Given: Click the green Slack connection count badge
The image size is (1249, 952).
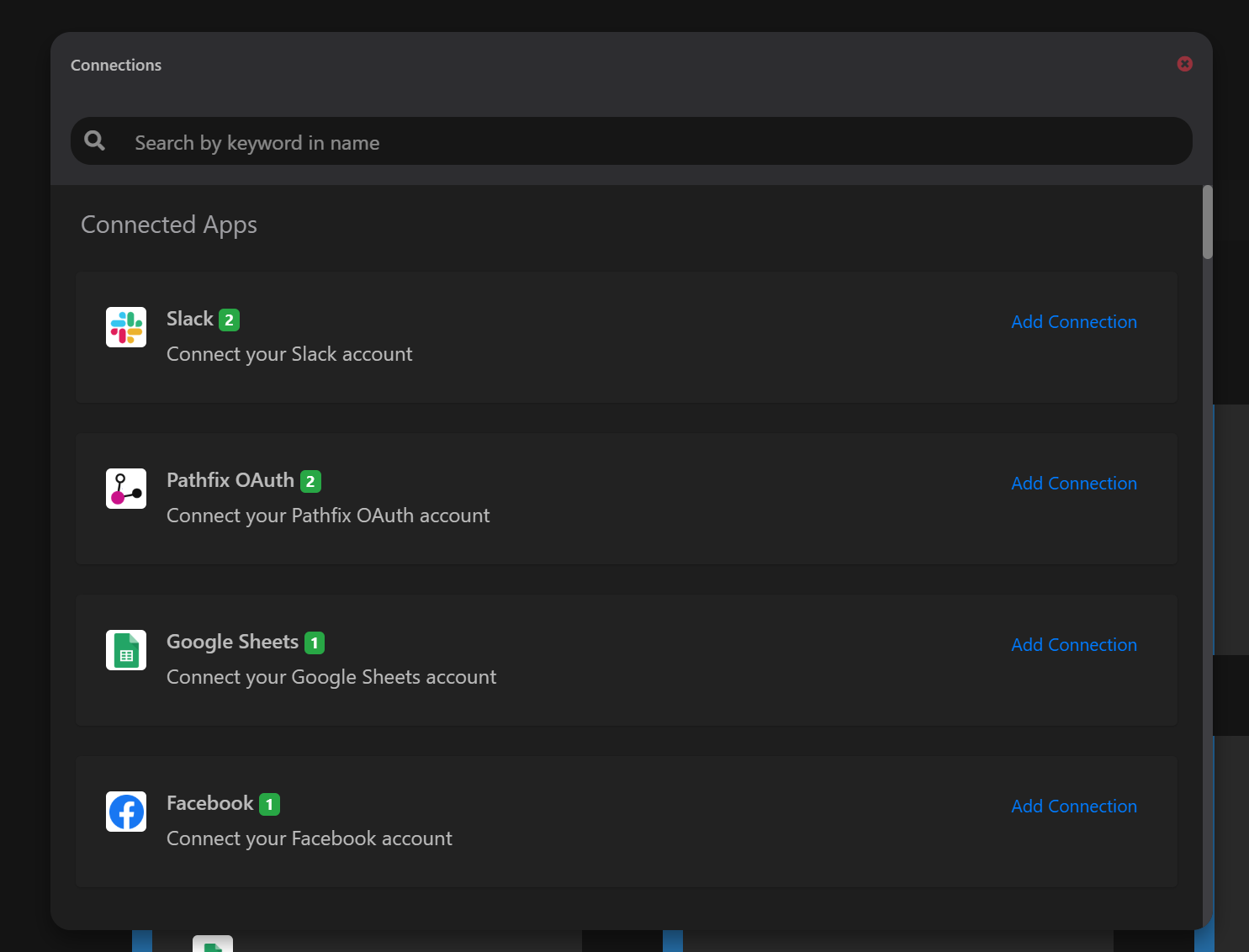Looking at the screenshot, I should tap(229, 320).
